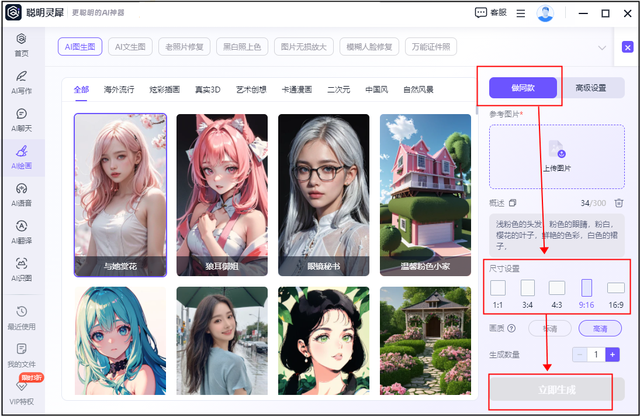Open 图片无损放大 tool tab
Viewport: 640px width, 416px height.
304,47
